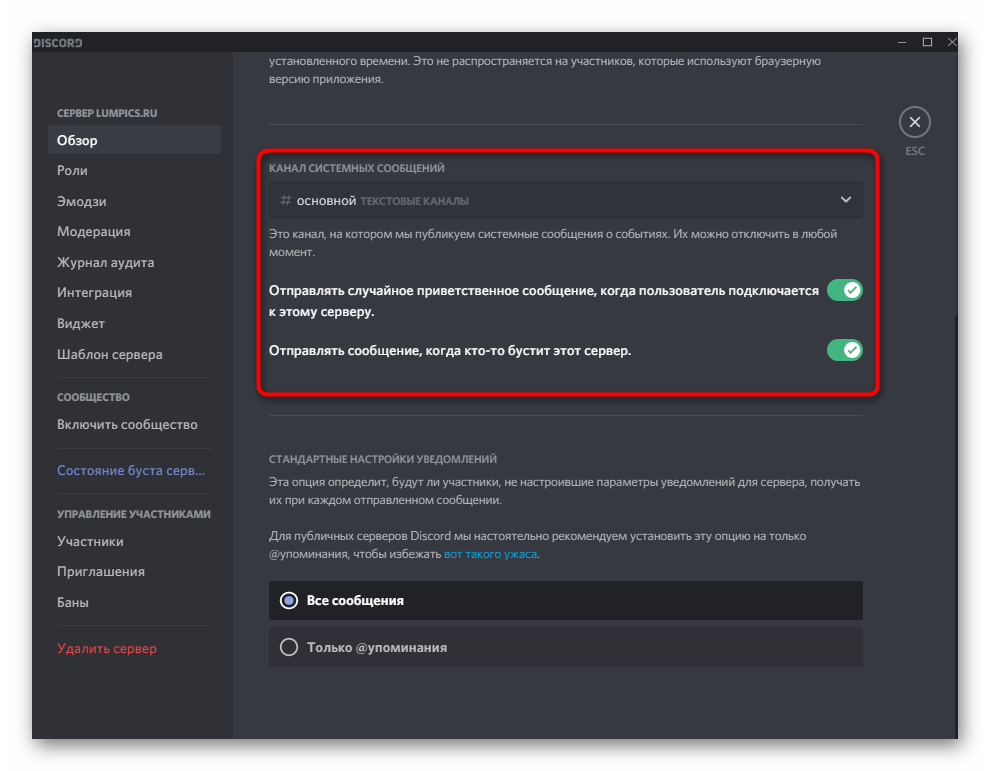Select the 'Все сообщения' radio button
Image resolution: width=990 pixels, height=771 pixels.
(289, 600)
